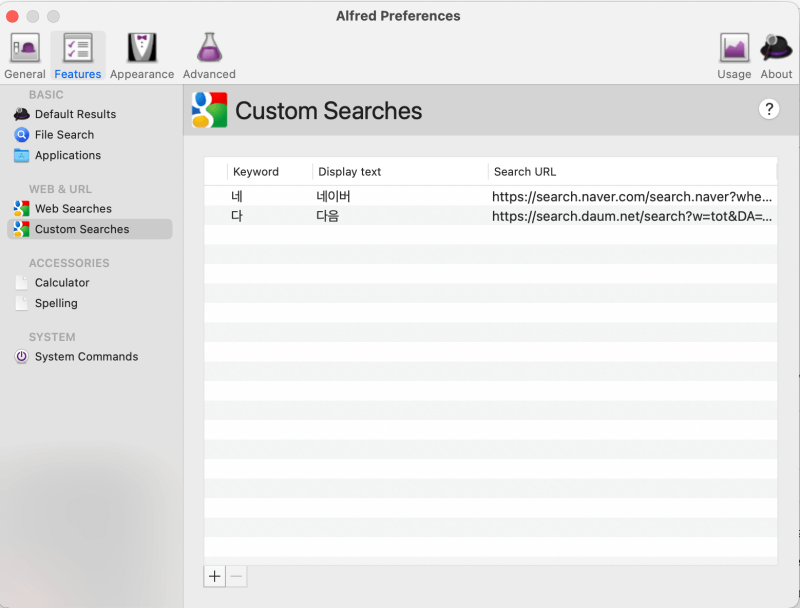Click the large Custom Searches header icon

(x=209, y=110)
